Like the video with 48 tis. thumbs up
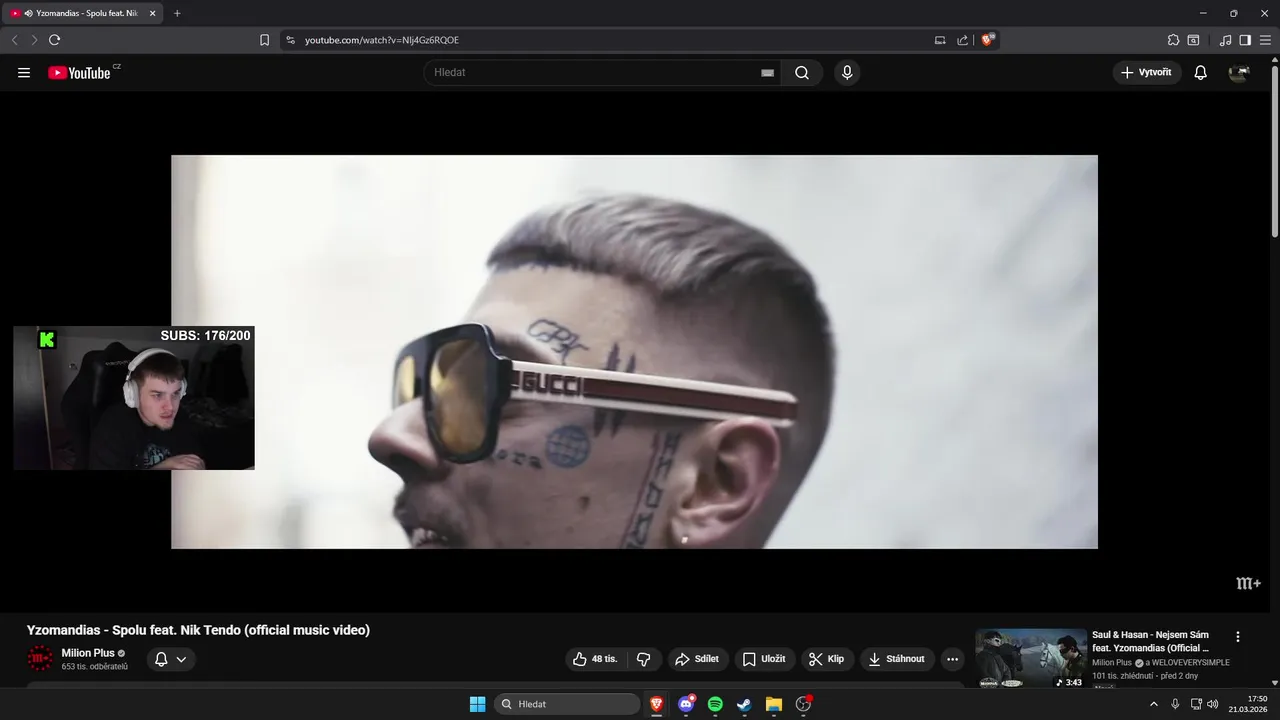This screenshot has width=1280, height=720. [x=596, y=659]
